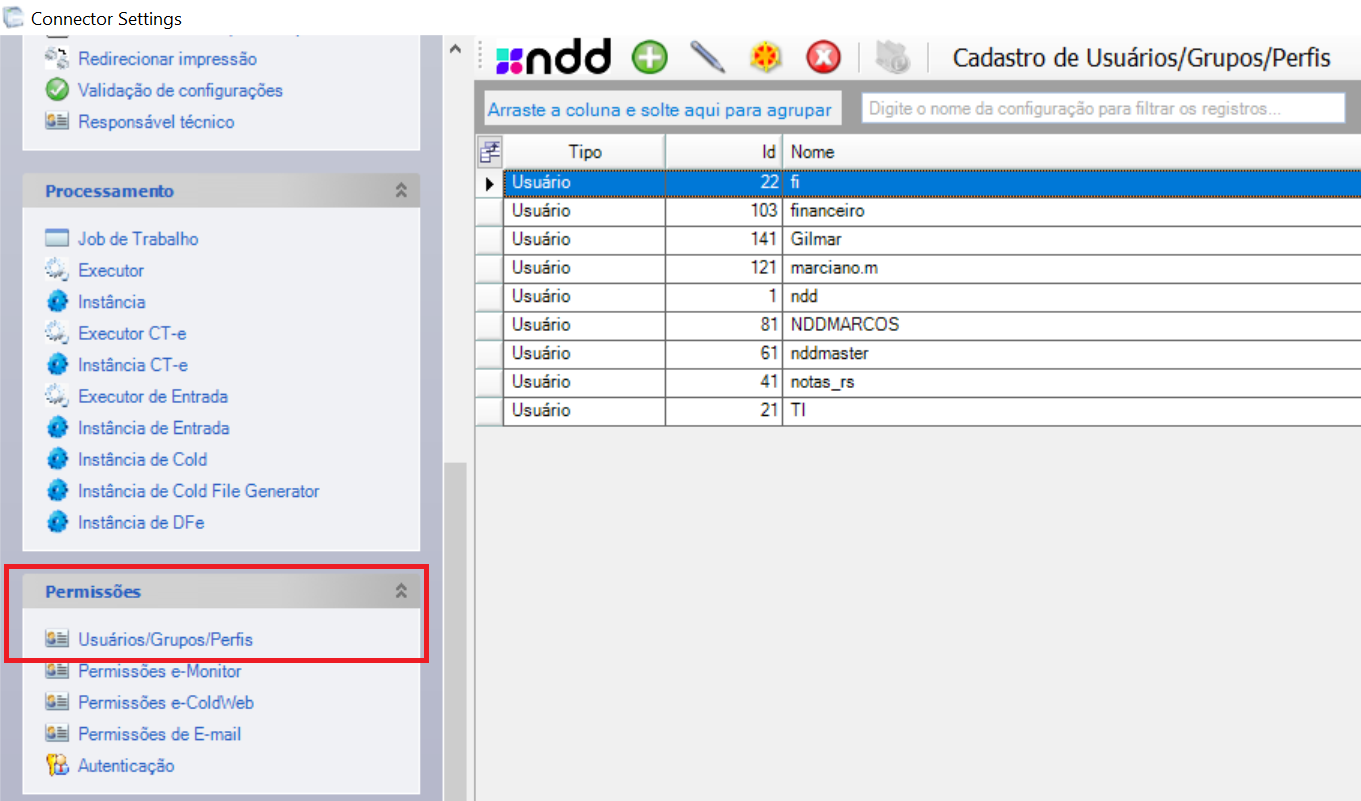Sort by the Tipo column header
Viewport: 1361px width, 801px height.
point(584,152)
